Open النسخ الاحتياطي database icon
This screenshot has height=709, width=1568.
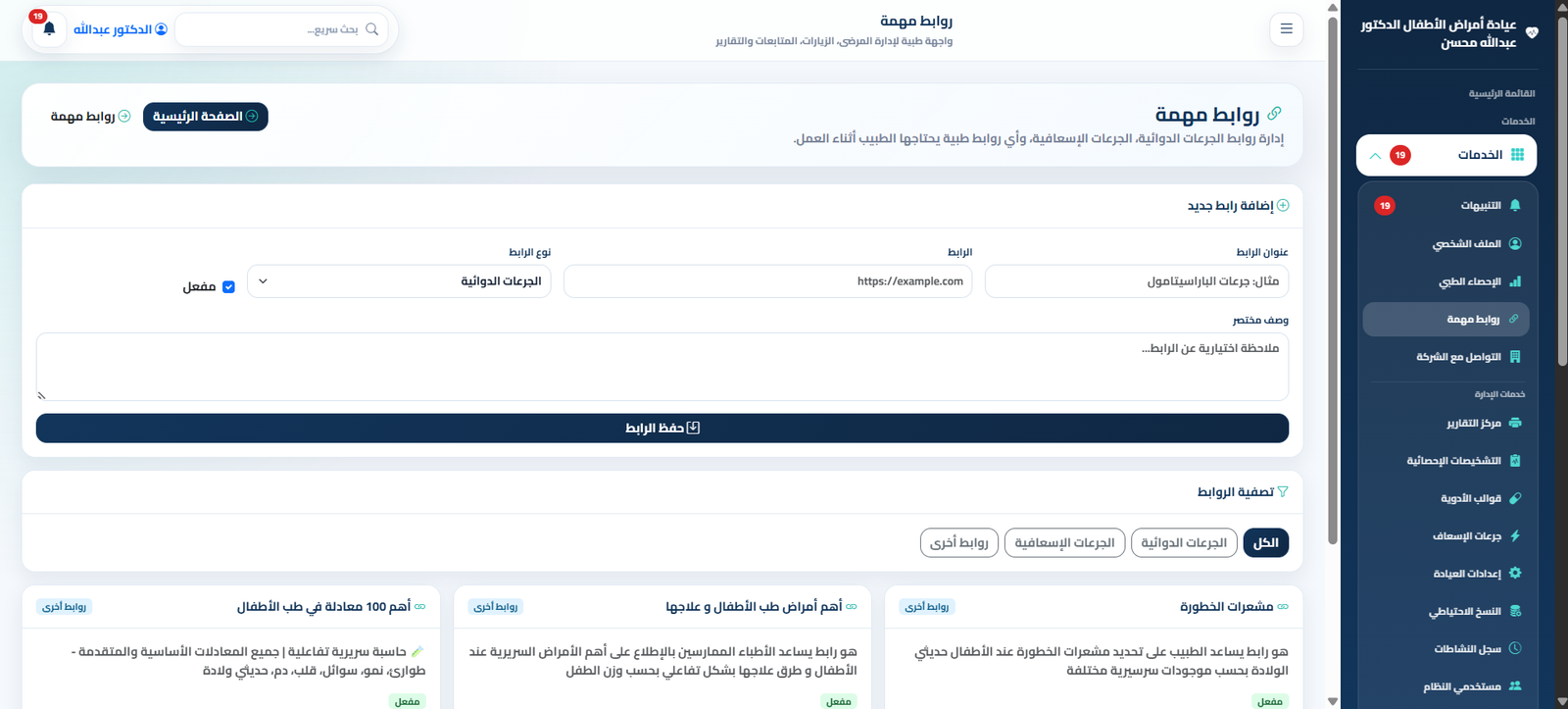coord(1515,611)
